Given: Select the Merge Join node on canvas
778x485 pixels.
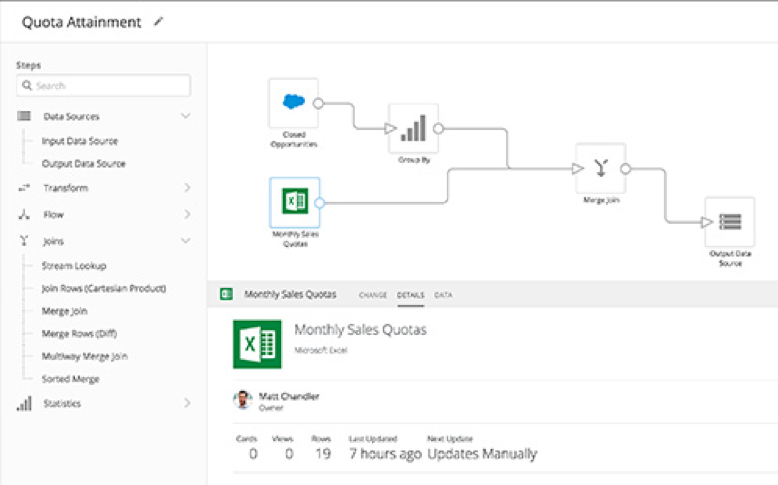Looking at the screenshot, I should [x=600, y=168].
